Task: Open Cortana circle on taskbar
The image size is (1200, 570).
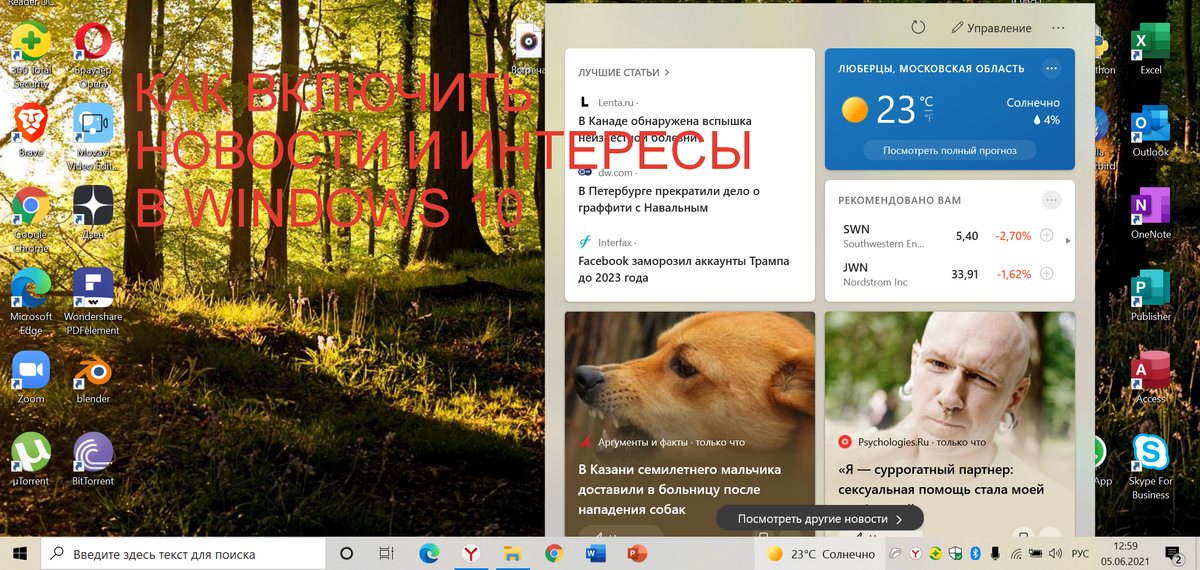Action: click(347, 553)
